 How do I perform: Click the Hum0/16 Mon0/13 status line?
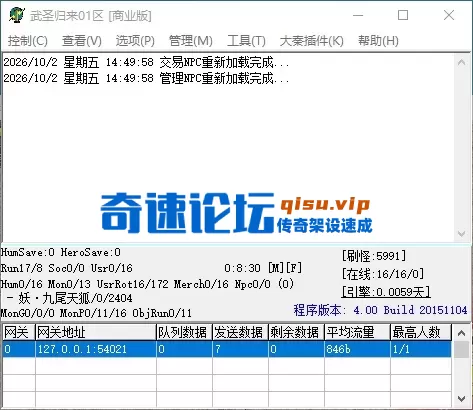point(147,284)
